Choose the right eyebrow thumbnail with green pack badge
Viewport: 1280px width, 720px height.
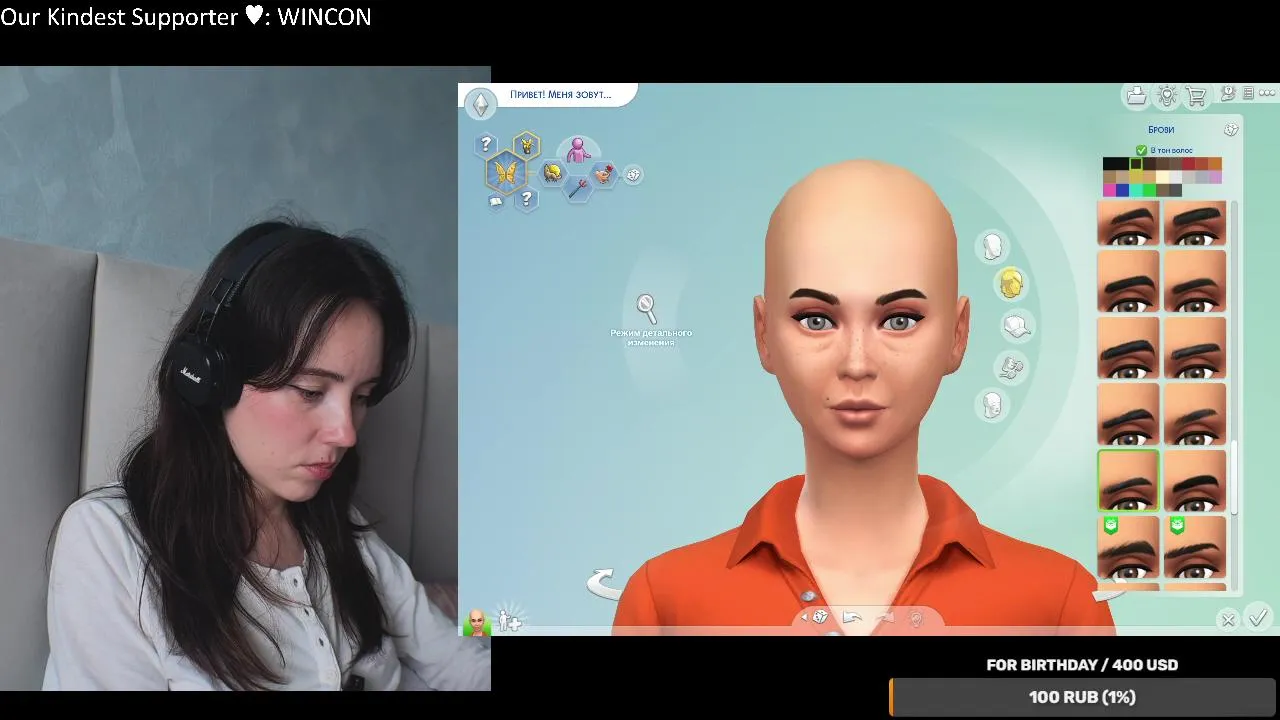(x=1195, y=547)
